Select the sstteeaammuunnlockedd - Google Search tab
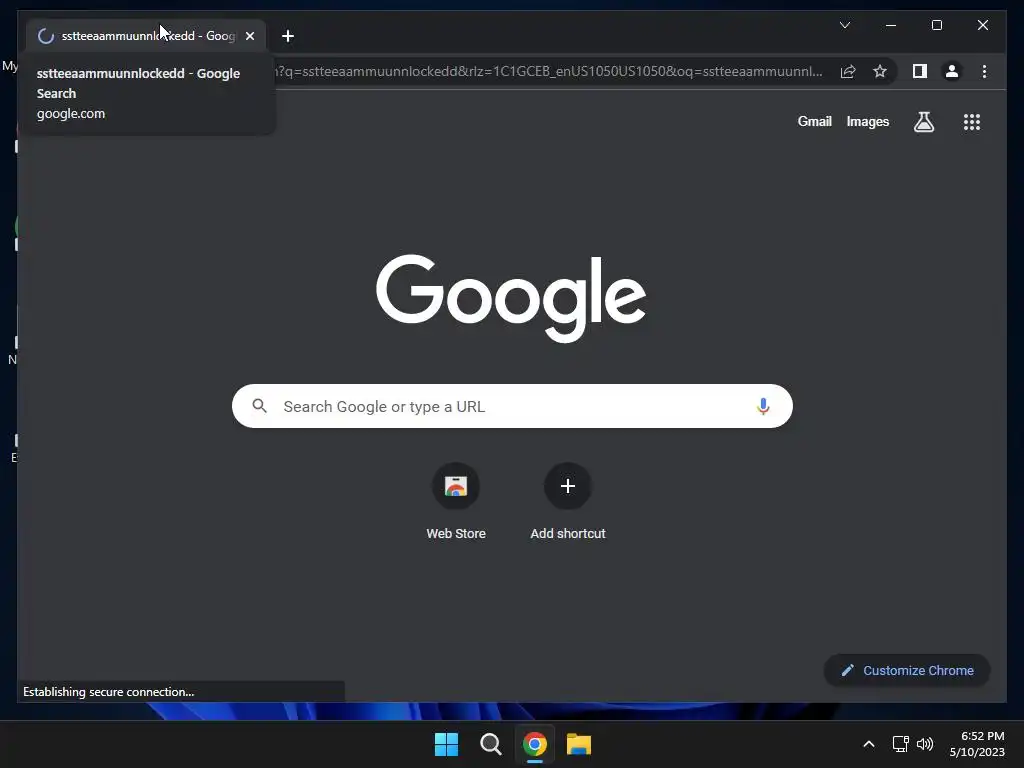The image size is (1024, 768). pyautogui.click(x=146, y=36)
